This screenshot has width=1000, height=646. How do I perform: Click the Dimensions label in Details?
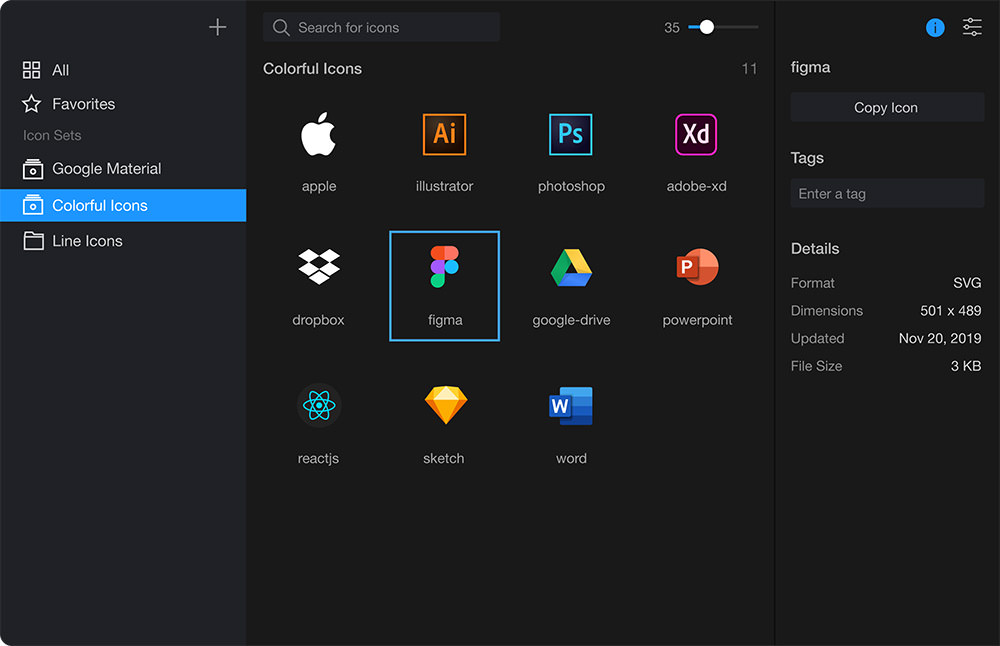(x=827, y=311)
